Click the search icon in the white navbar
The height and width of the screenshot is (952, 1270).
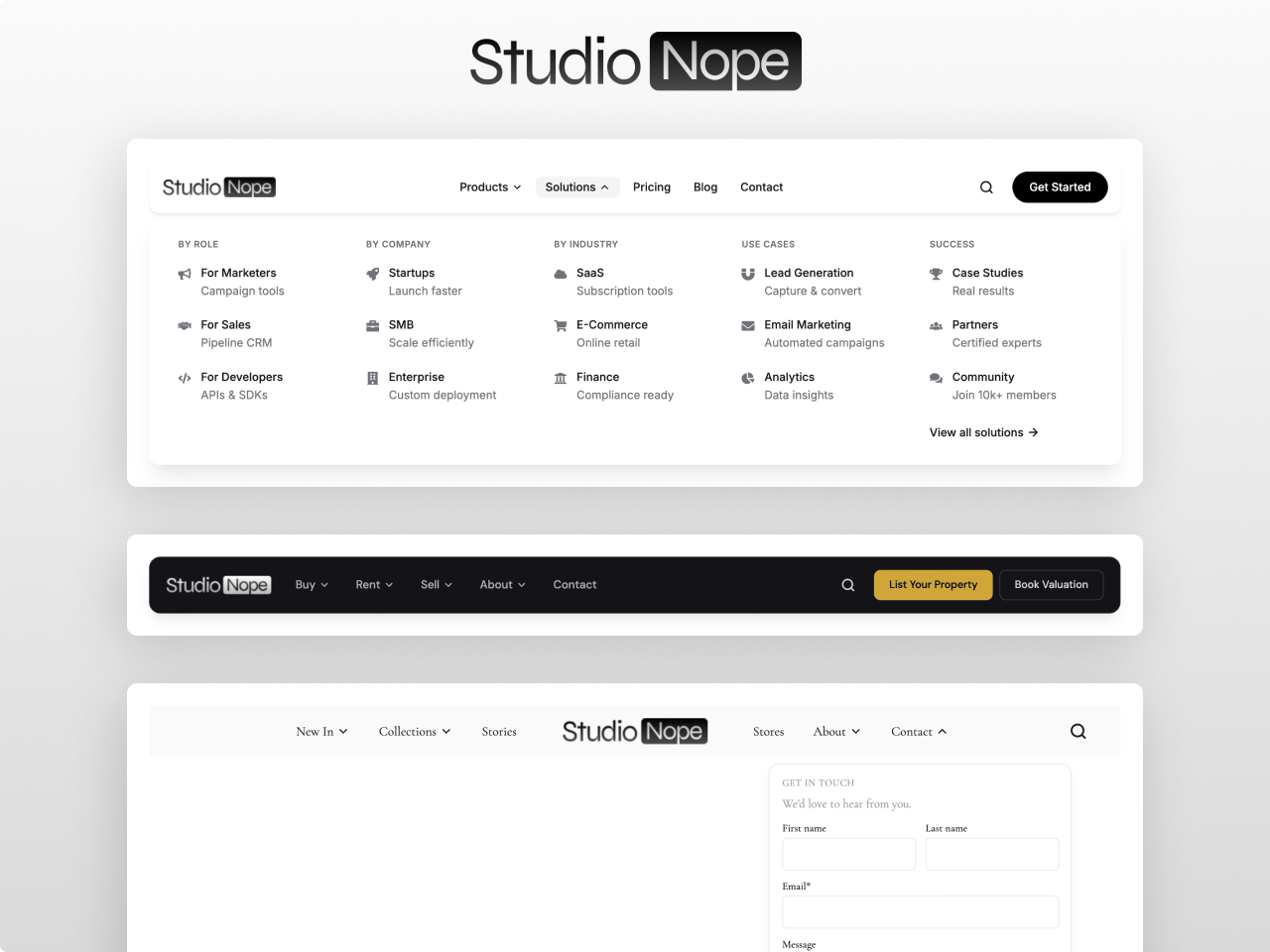(x=986, y=187)
